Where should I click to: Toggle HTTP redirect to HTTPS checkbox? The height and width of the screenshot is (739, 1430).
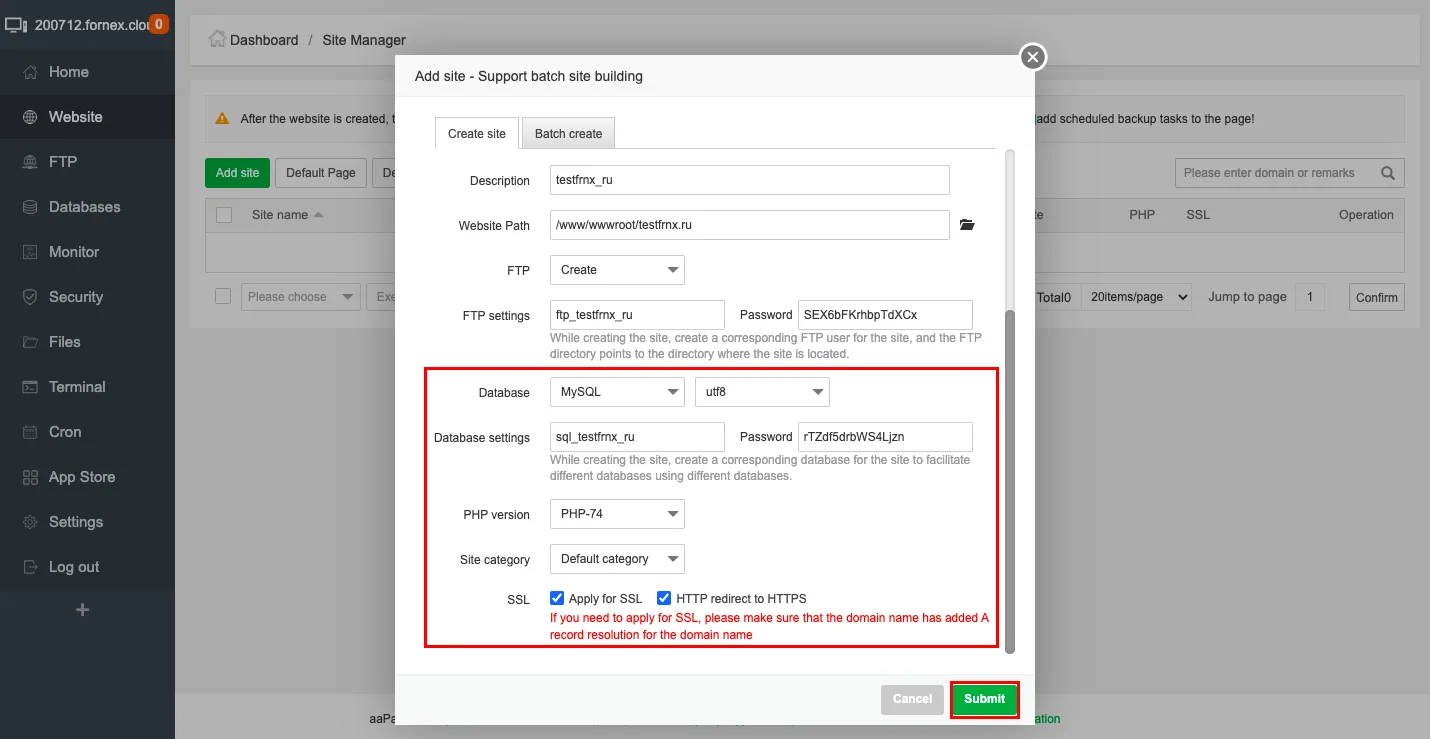664,598
